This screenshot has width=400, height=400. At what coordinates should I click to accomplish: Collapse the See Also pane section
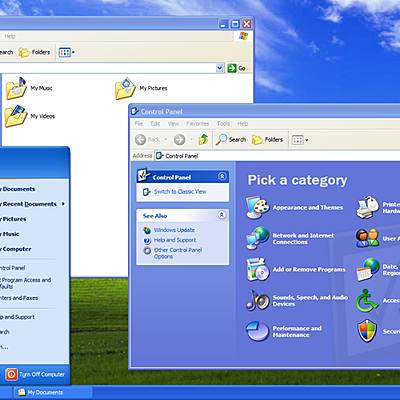(222, 215)
